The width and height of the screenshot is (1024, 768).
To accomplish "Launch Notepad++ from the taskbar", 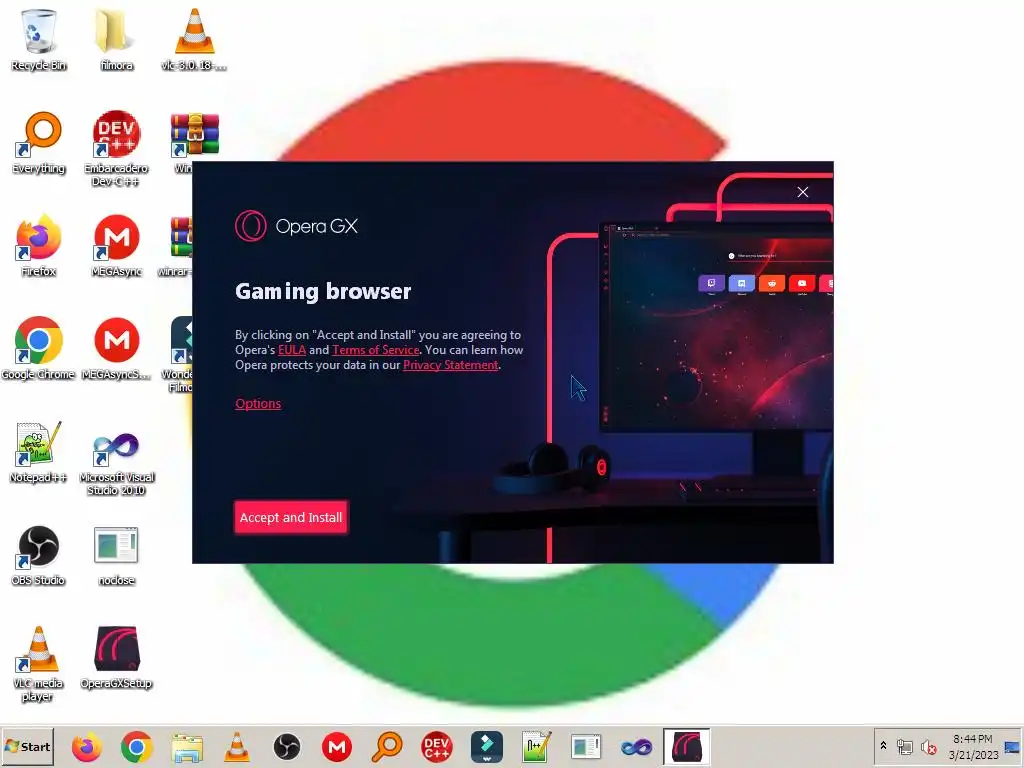I will pos(537,746).
